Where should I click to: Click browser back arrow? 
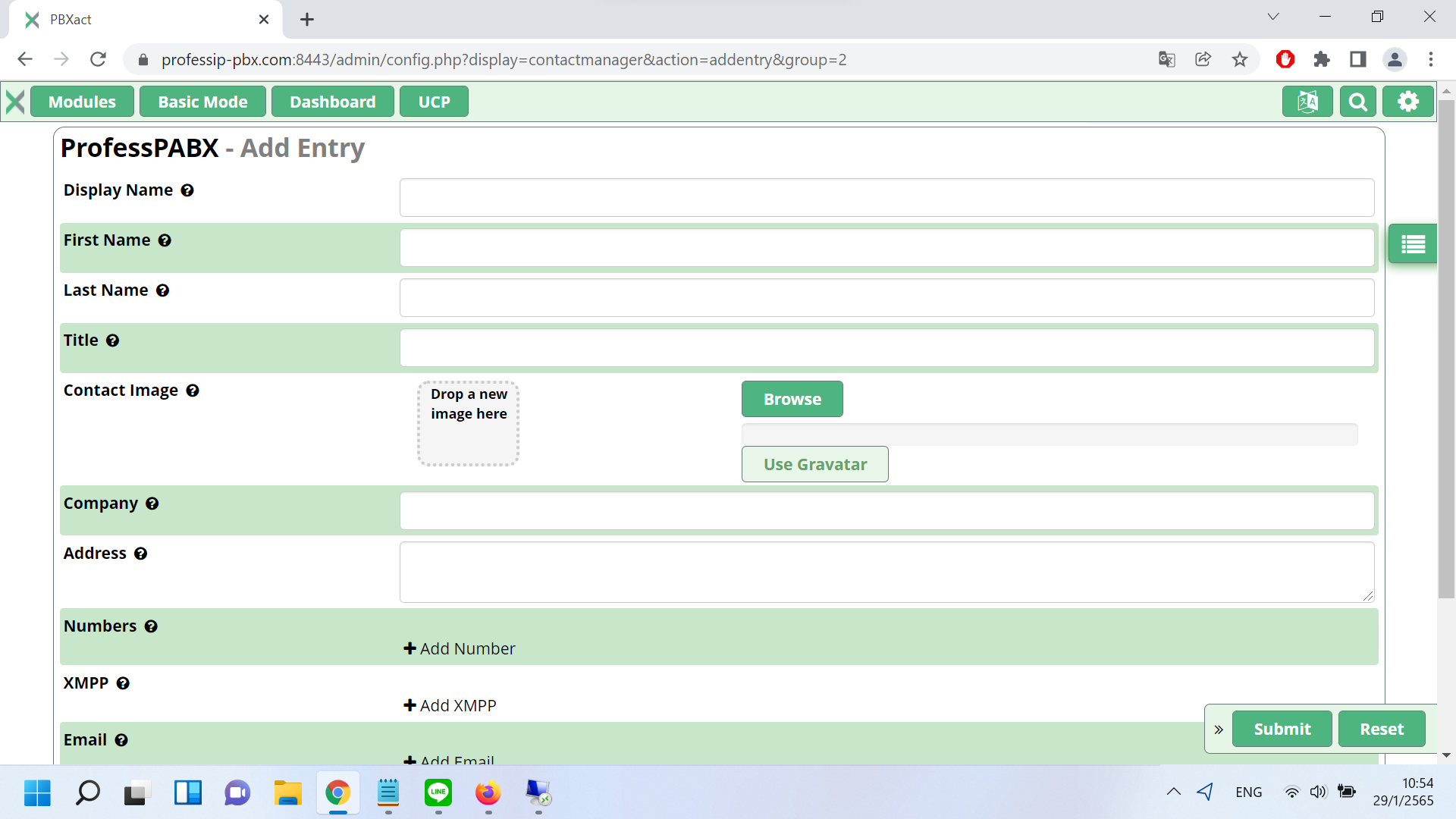pos(25,59)
